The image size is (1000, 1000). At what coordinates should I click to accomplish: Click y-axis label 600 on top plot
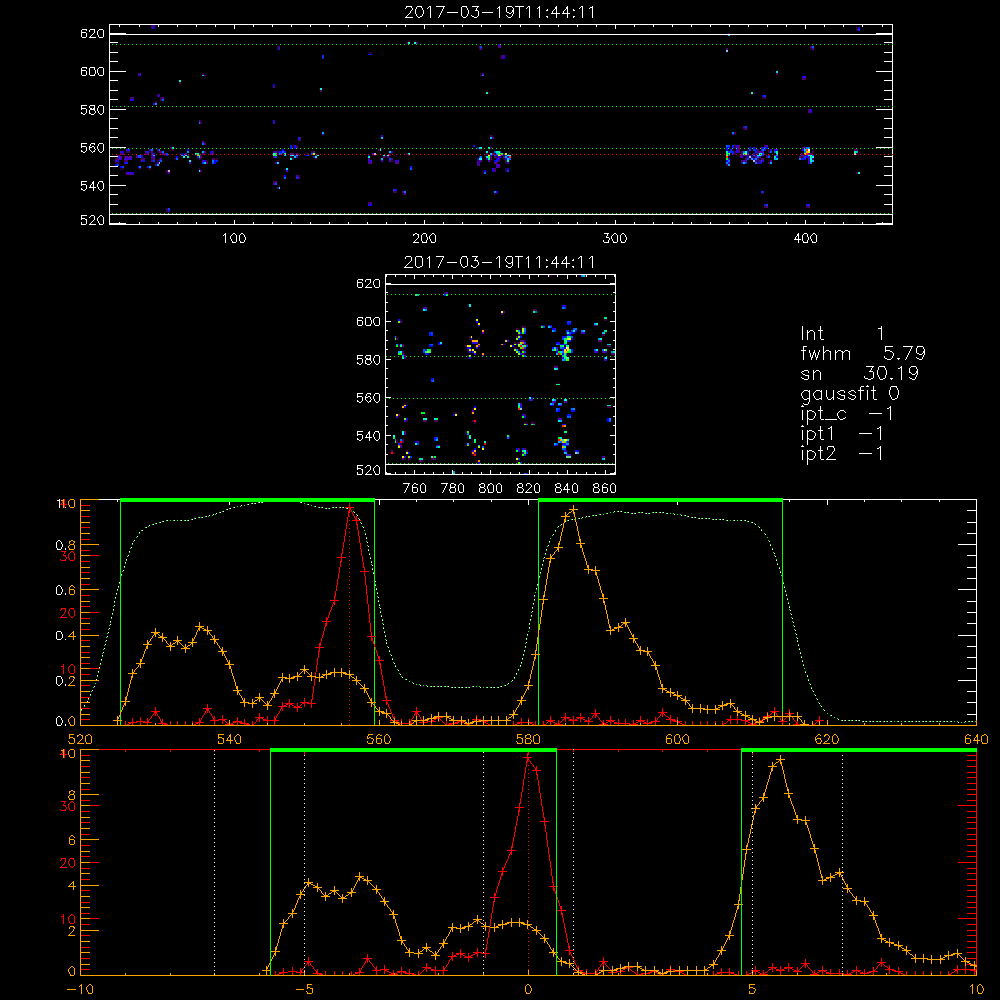point(92,71)
